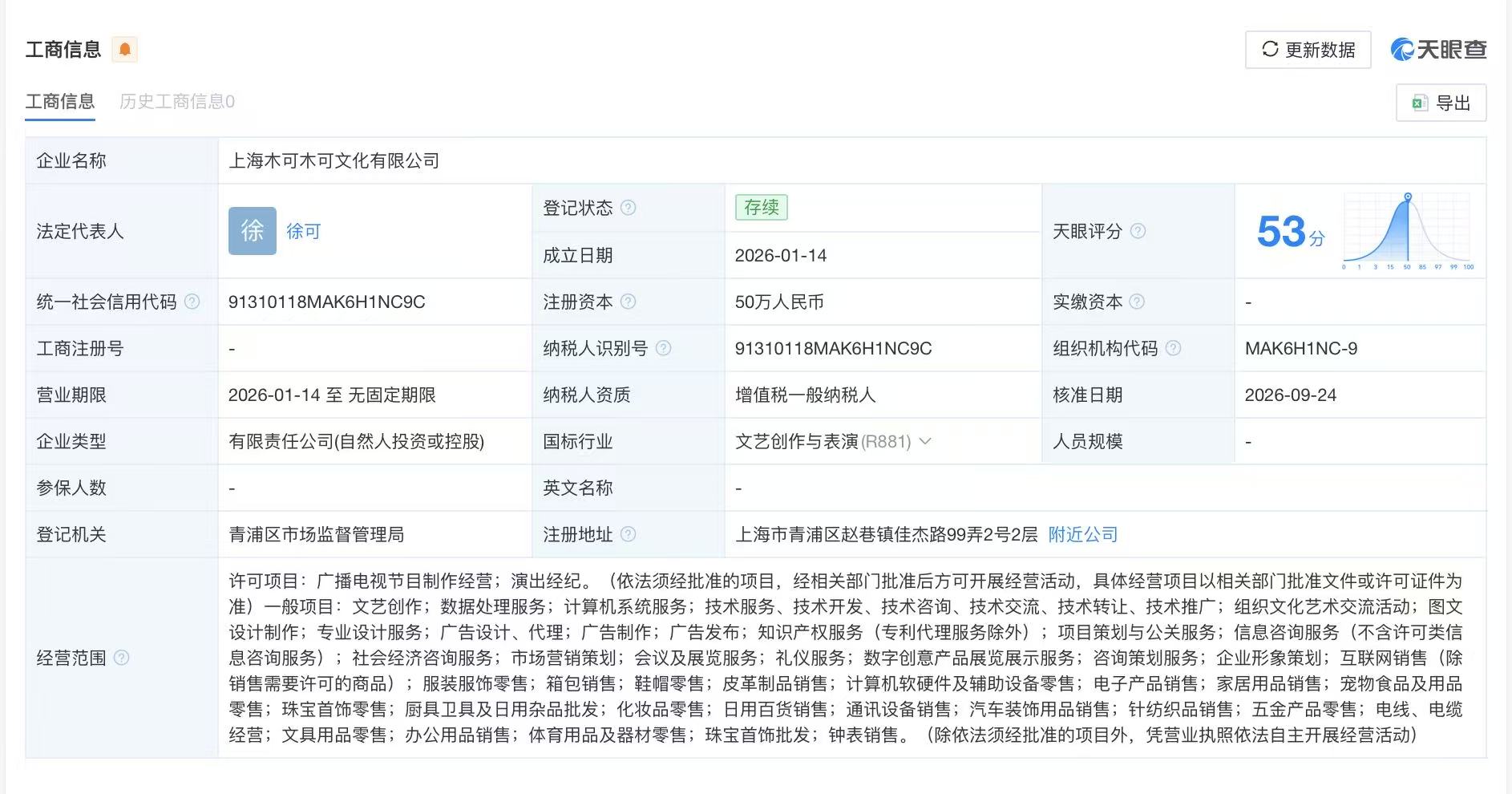Screen dimensions: 1512x794
Task: Click approval date 2026-09-24
Action: 1291,395
